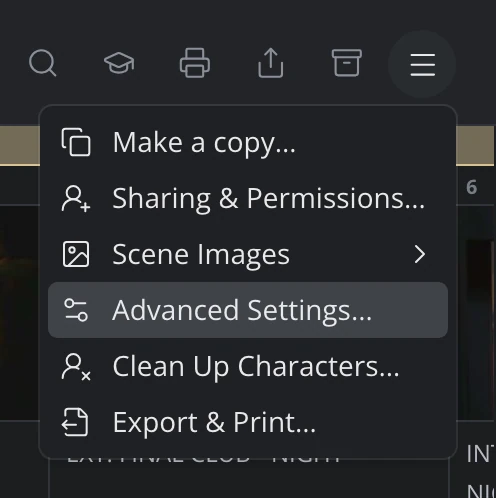The height and width of the screenshot is (498, 496).
Task: Click the copy icon beside Make a copy
Action: pyautogui.click(x=76, y=142)
